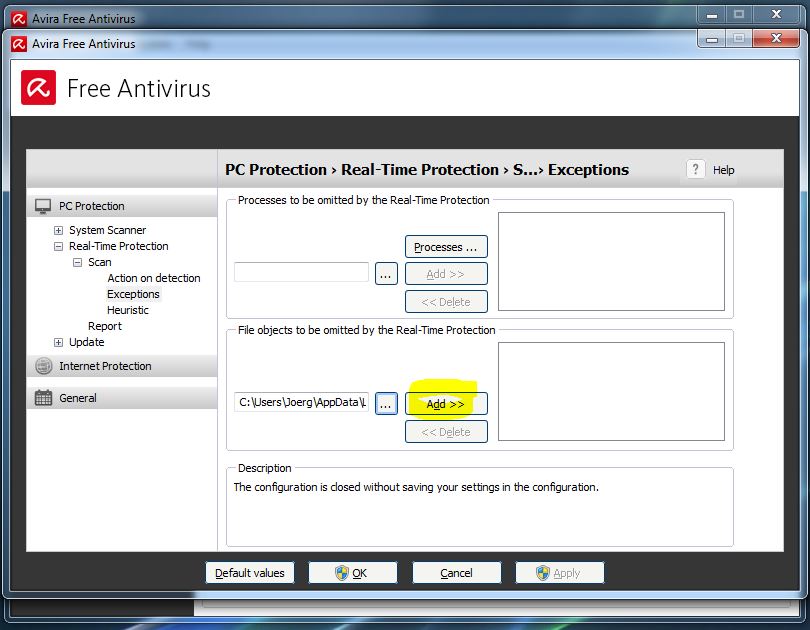Open the Heuristic settings page
The height and width of the screenshot is (630, 810).
pyautogui.click(x=129, y=310)
